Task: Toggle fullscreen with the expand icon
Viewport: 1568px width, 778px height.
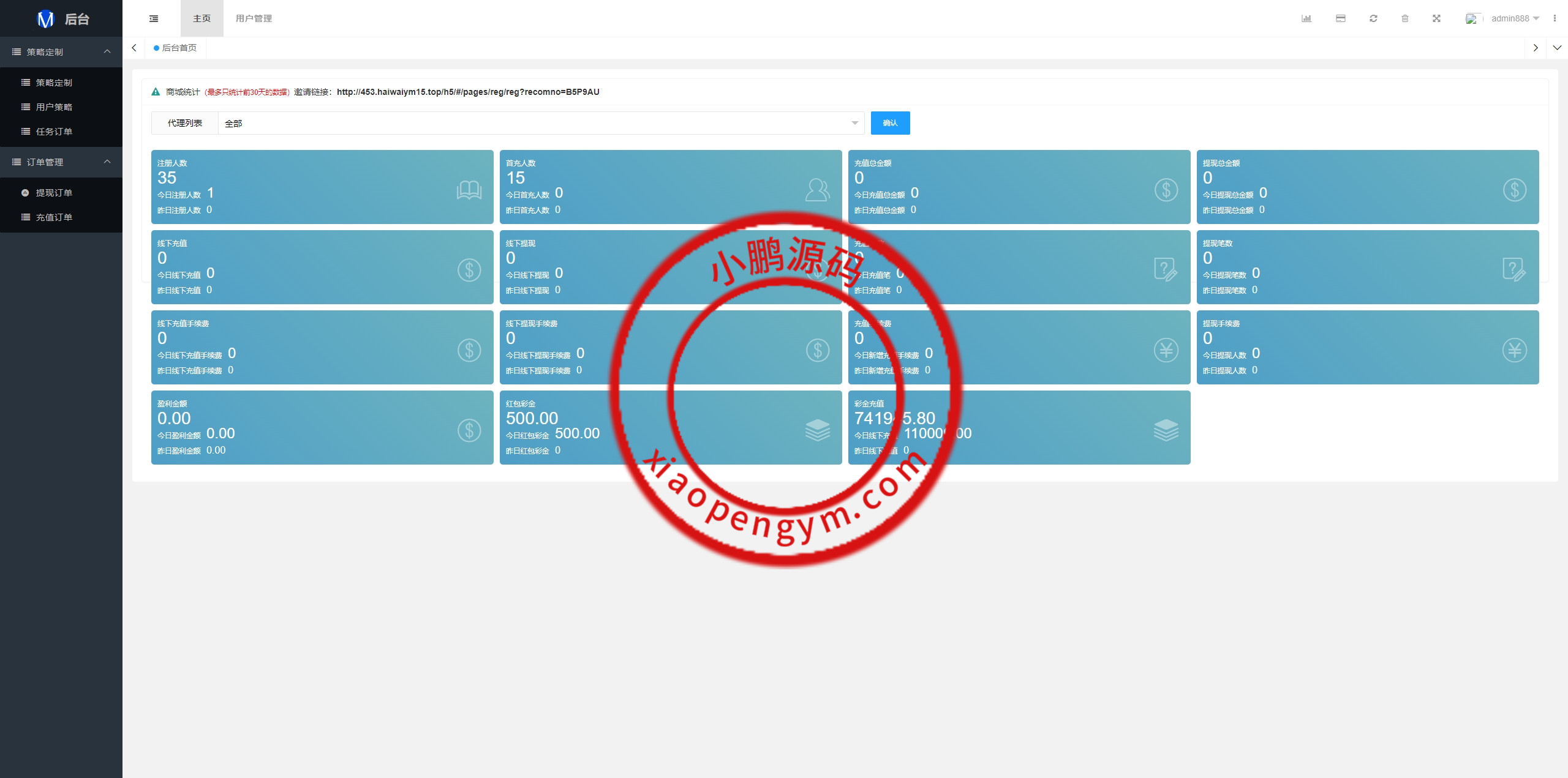Action: (x=1436, y=18)
